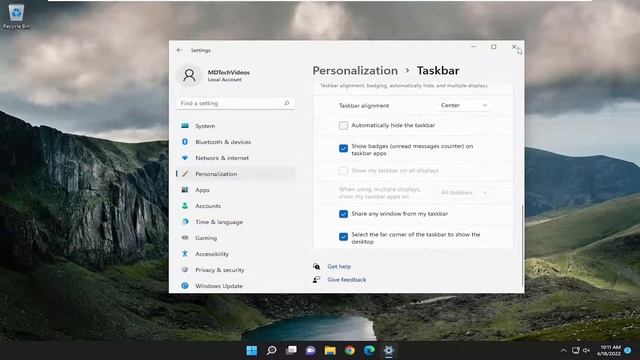
Task: Click the Personalization brush icon
Action: (x=185, y=174)
